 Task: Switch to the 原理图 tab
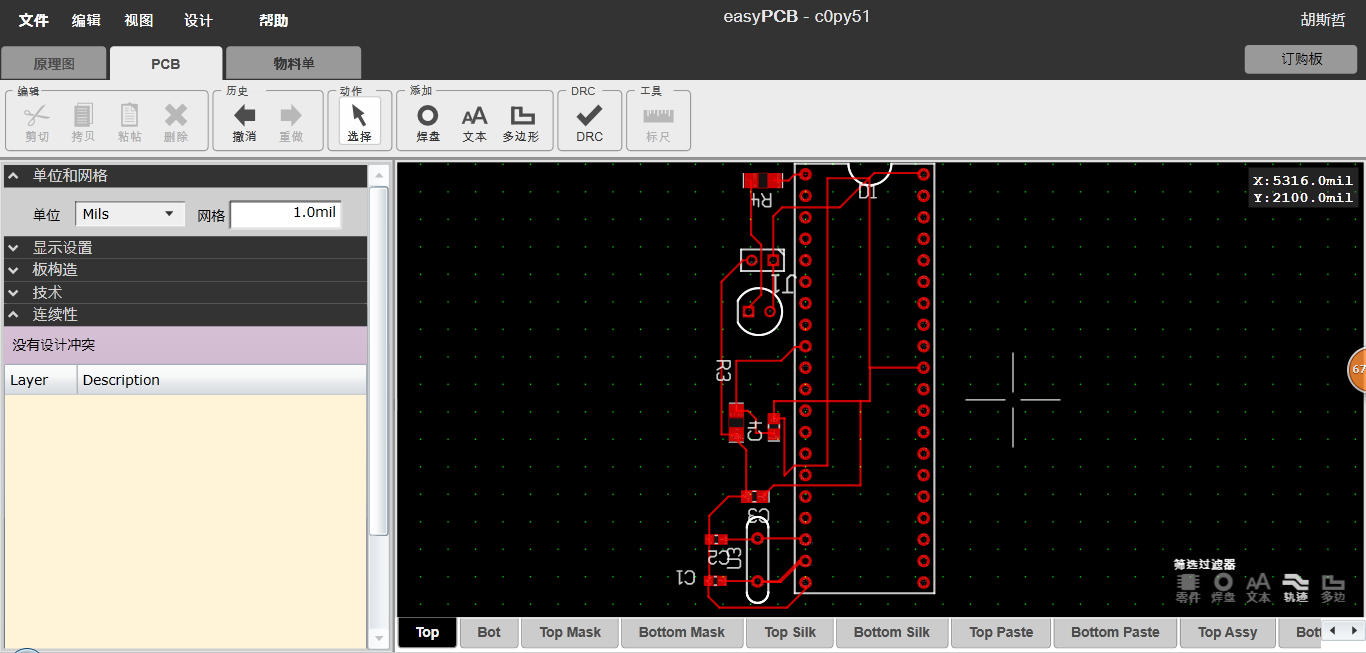tap(54, 63)
